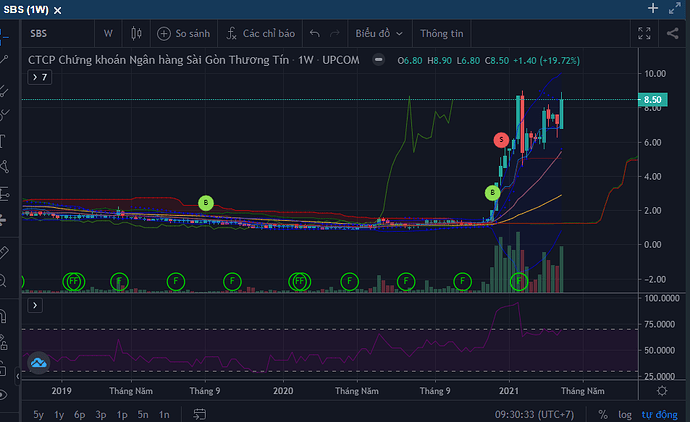This screenshot has width=690, height=422.
Task: Open chart settings gear near time axis
Action: [664, 389]
